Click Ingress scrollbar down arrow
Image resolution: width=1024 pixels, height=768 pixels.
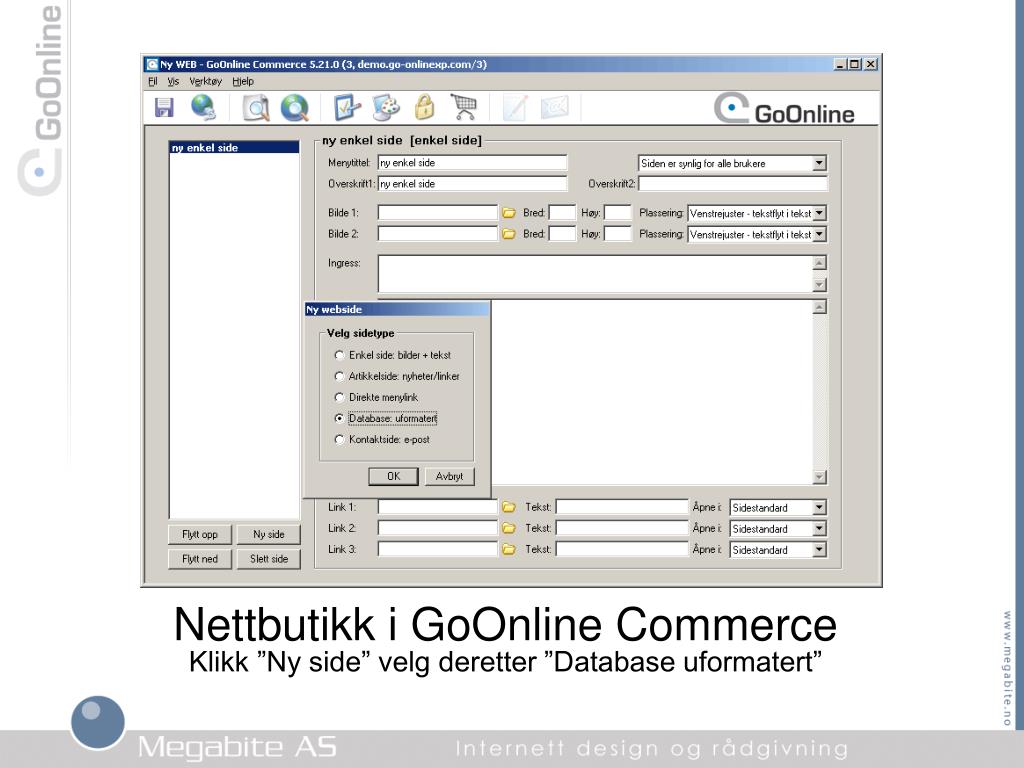click(820, 285)
